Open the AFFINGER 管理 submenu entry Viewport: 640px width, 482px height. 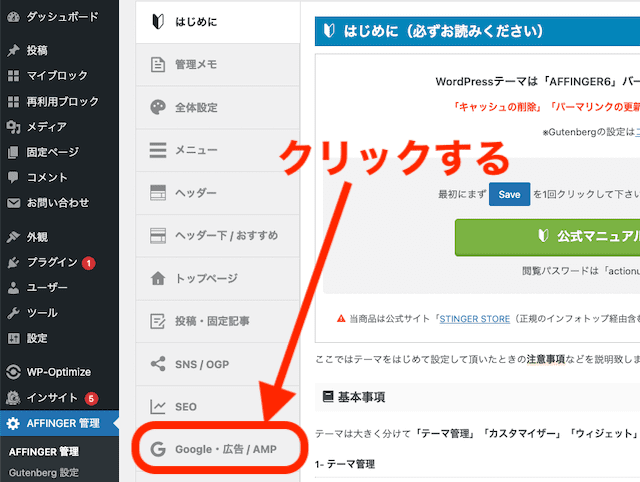point(44,452)
